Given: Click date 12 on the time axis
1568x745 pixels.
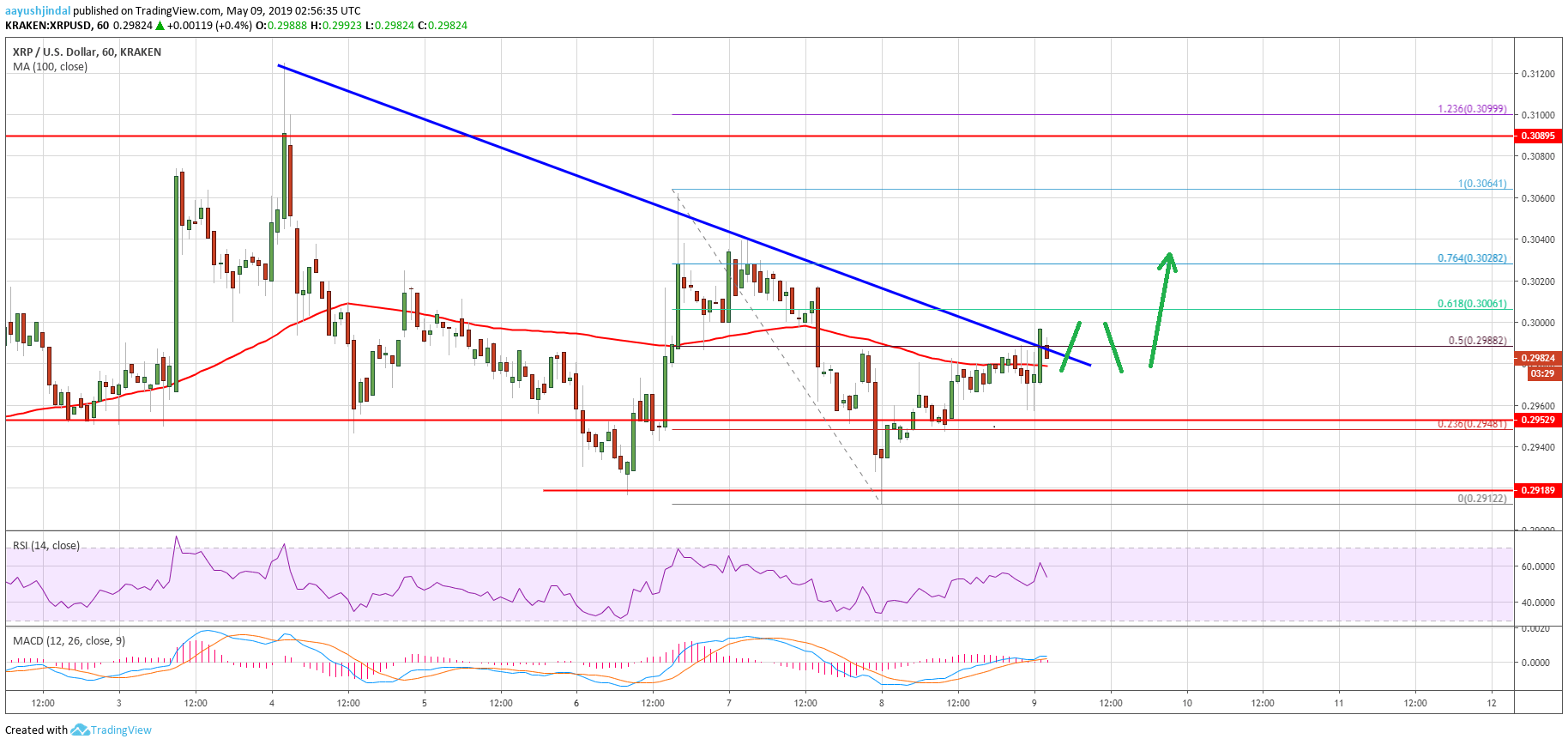Looking at the screenshot, I should [1492, 703].
